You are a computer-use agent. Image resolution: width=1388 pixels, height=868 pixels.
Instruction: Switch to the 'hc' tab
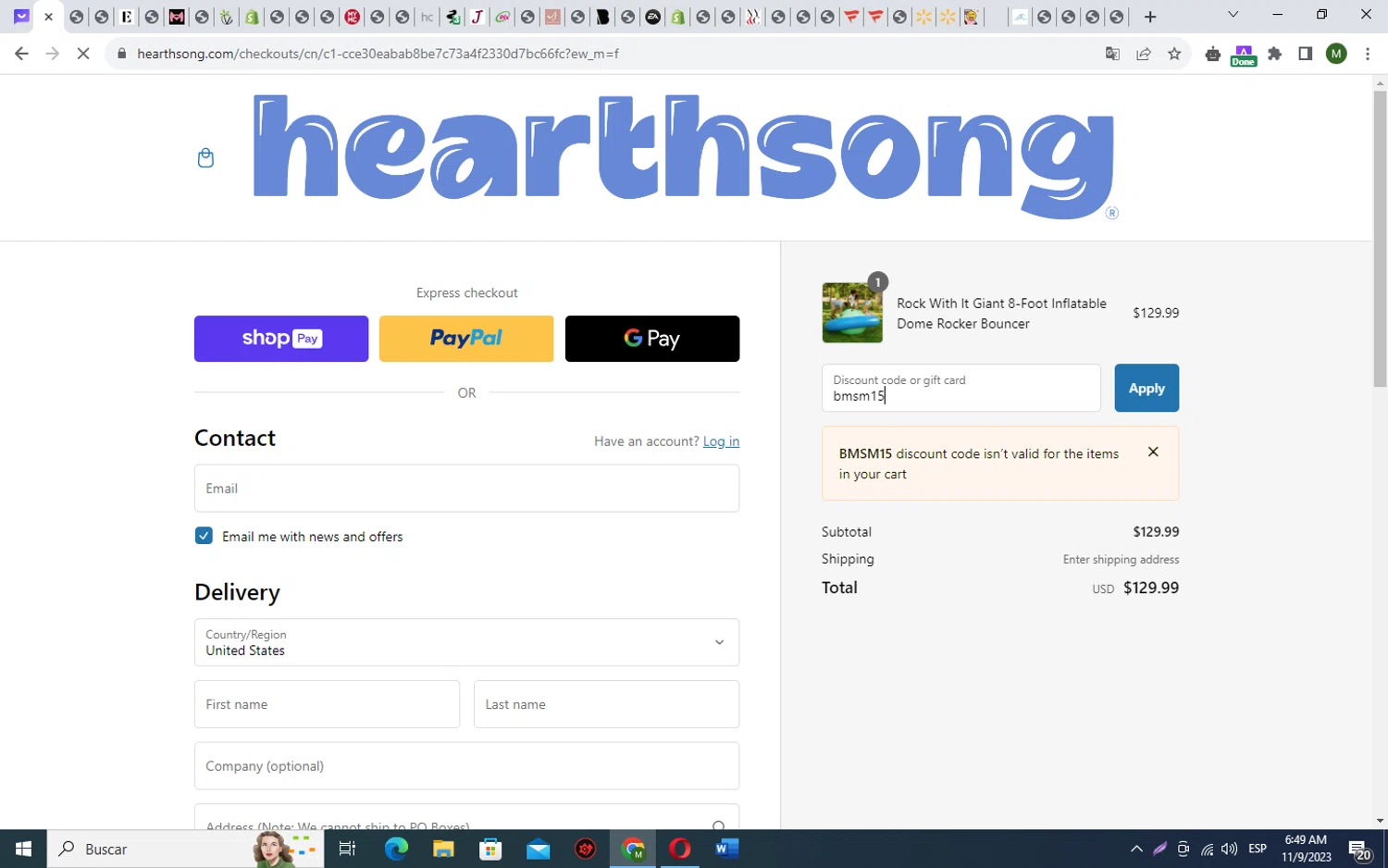(x=427, y=17)
